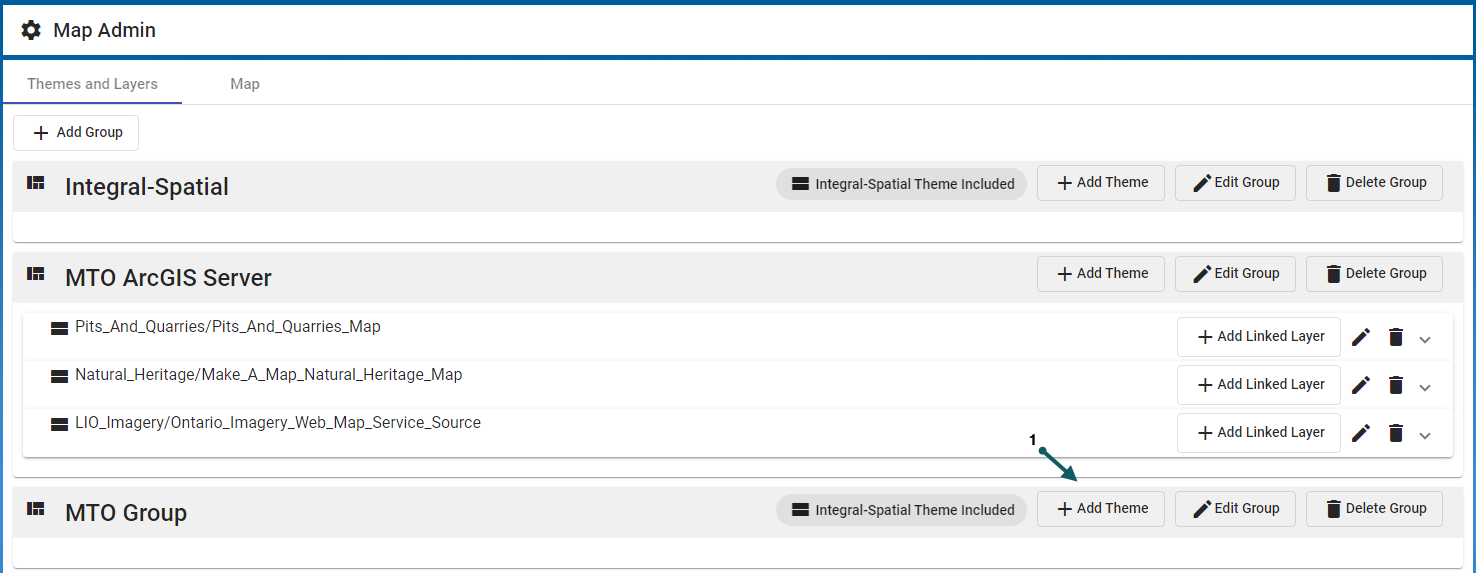Delete the Natural_Heritage theme via trash icon
The image size is (1476, 573).
[1396, 385]
